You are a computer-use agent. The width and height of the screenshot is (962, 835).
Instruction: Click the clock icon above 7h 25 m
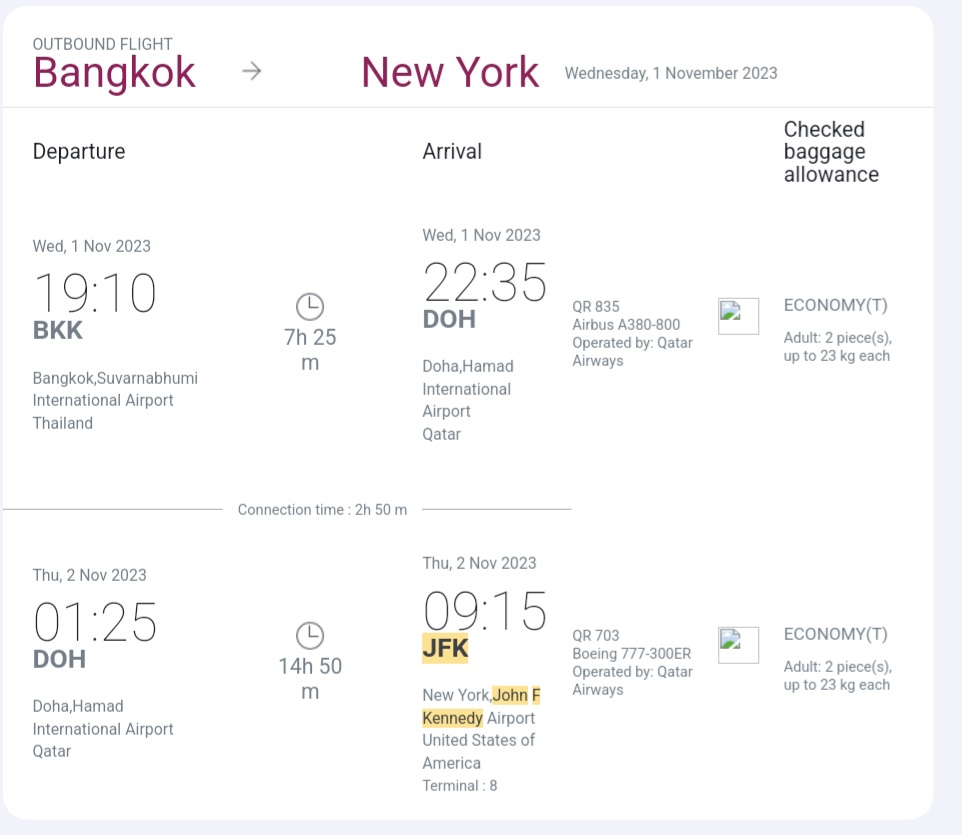point(310,307)
